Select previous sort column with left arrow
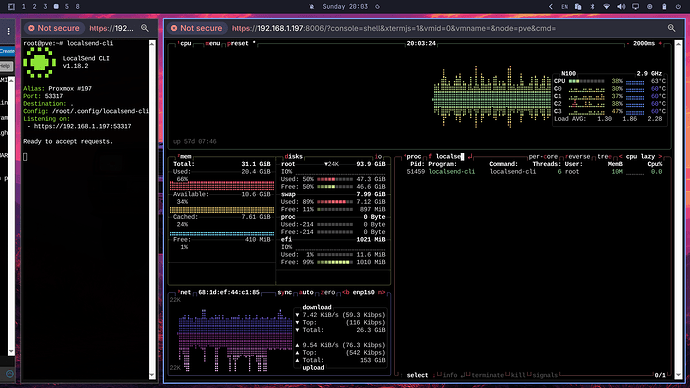 point(620,157)
